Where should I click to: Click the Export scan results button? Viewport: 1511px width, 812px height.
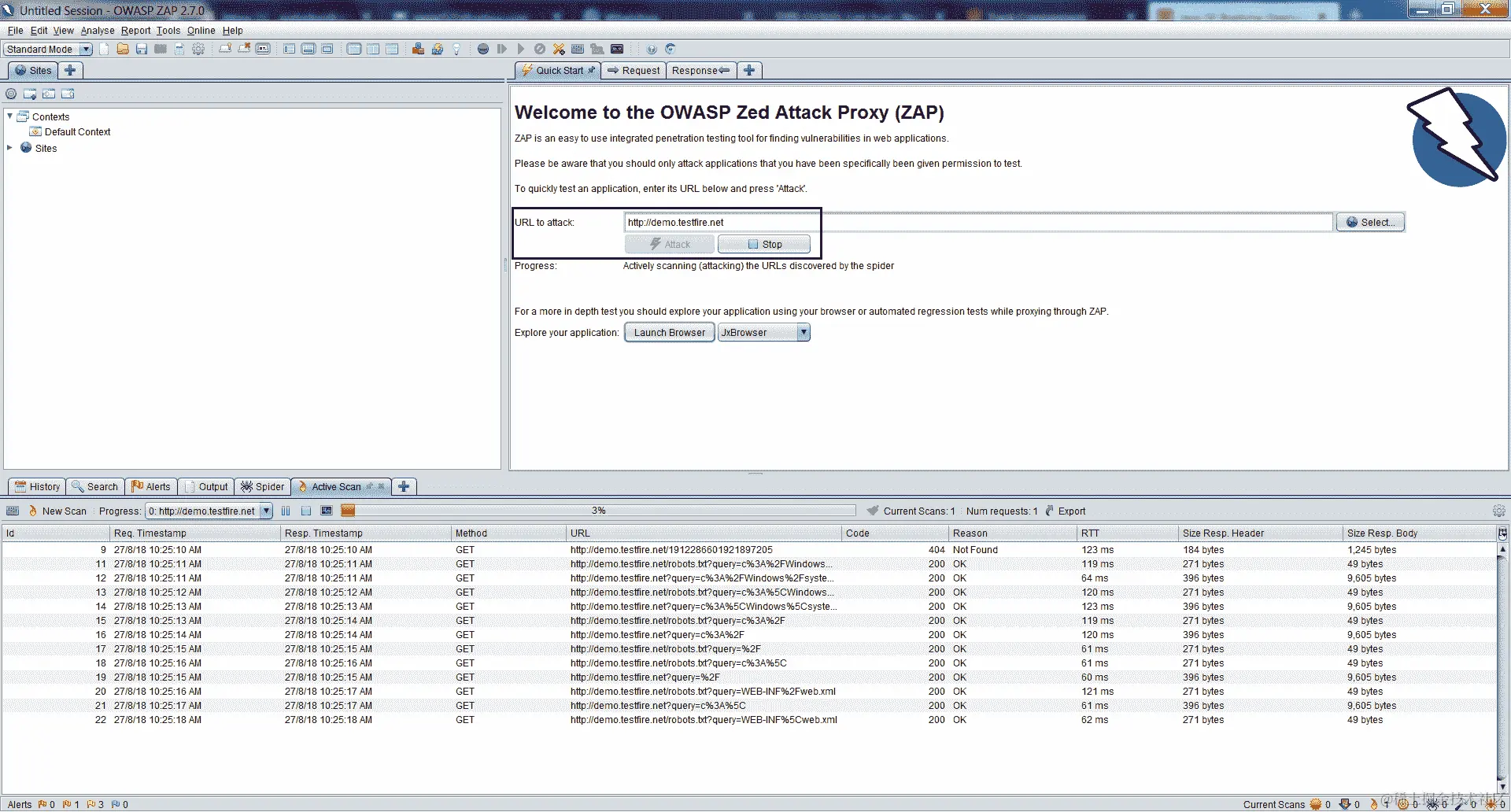tap(1066, 511)
